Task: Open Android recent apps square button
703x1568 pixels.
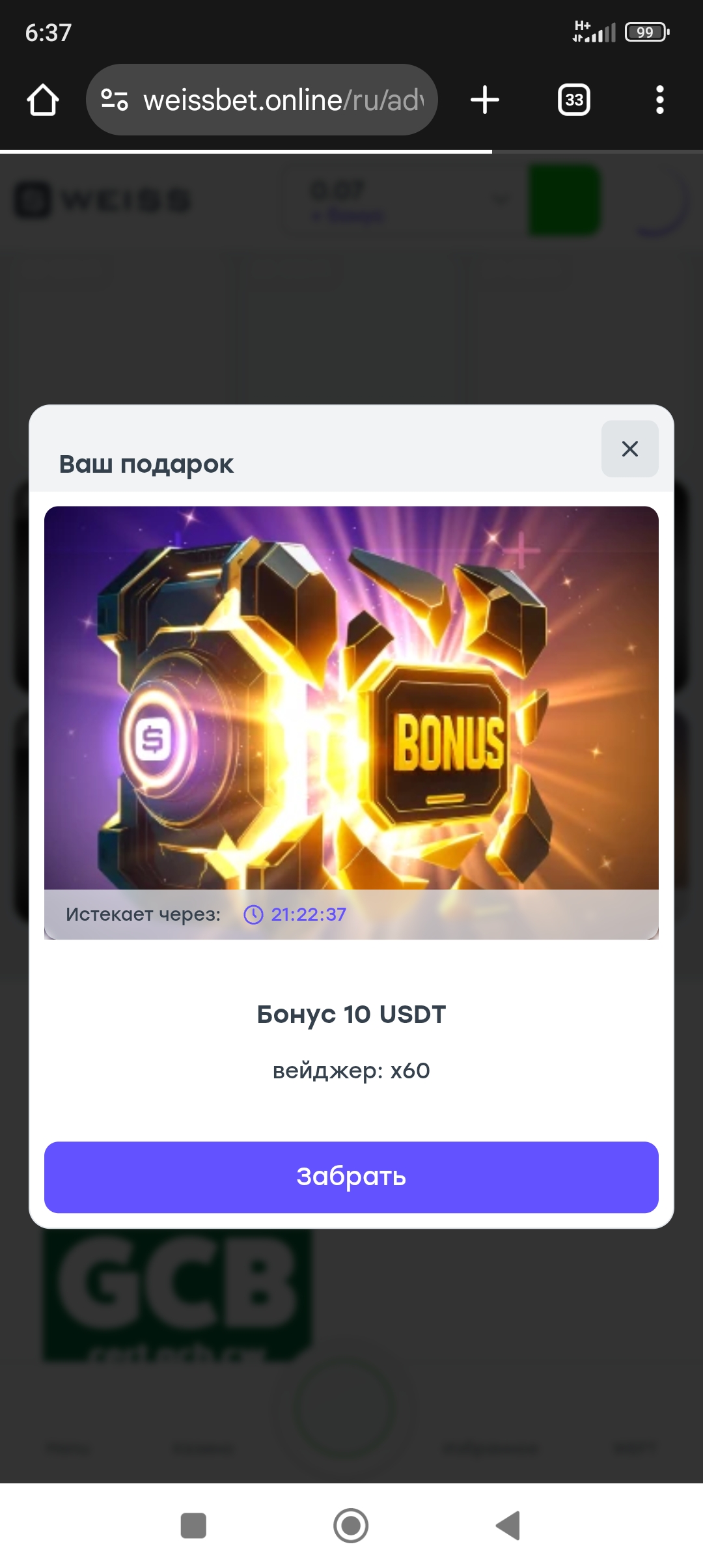Action: pos(193,1525)
